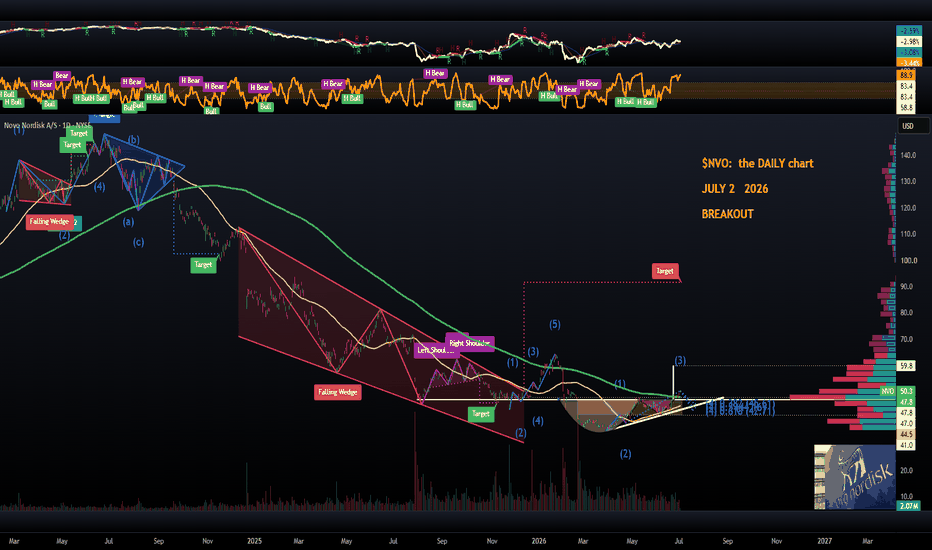
Task: Click the 2.07M volume label
Action: click(908, 506)
